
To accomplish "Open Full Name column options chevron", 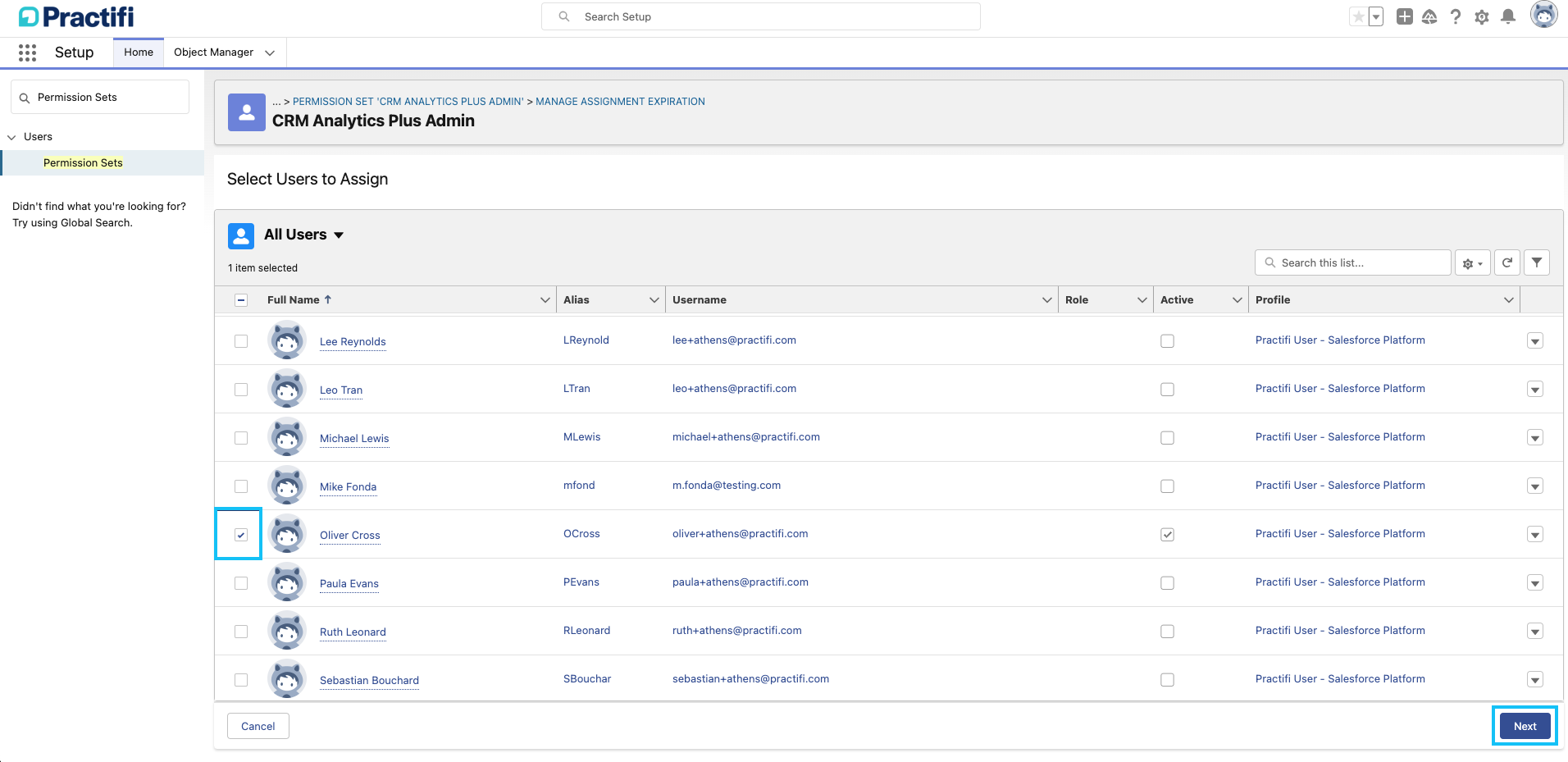I will [545, 300].
